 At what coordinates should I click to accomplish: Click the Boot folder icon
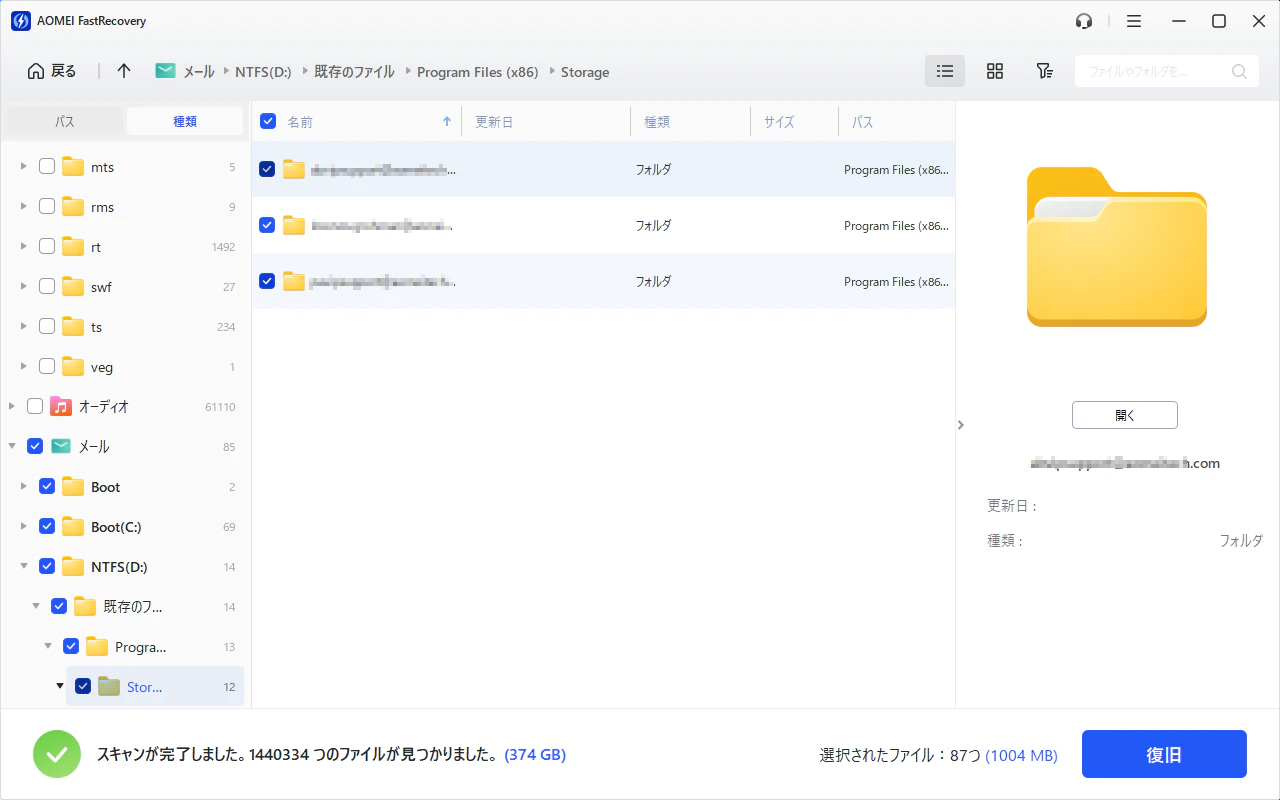(x=73, y=487)
